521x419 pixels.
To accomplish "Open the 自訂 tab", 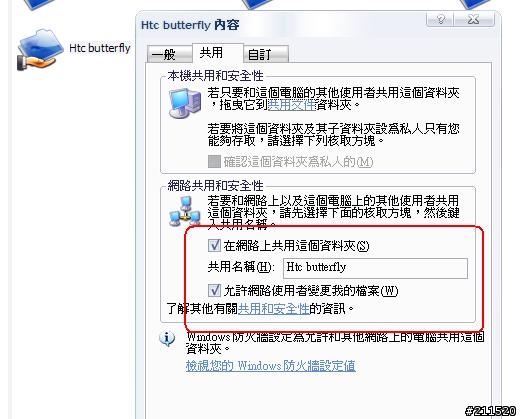I will pos(266,54).
